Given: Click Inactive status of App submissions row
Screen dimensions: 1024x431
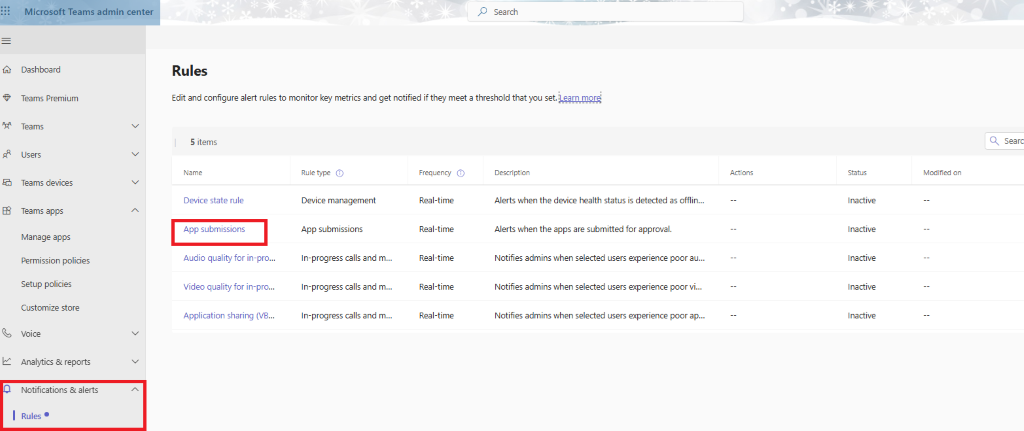Looking at the screenshot, I should [861, 229].
